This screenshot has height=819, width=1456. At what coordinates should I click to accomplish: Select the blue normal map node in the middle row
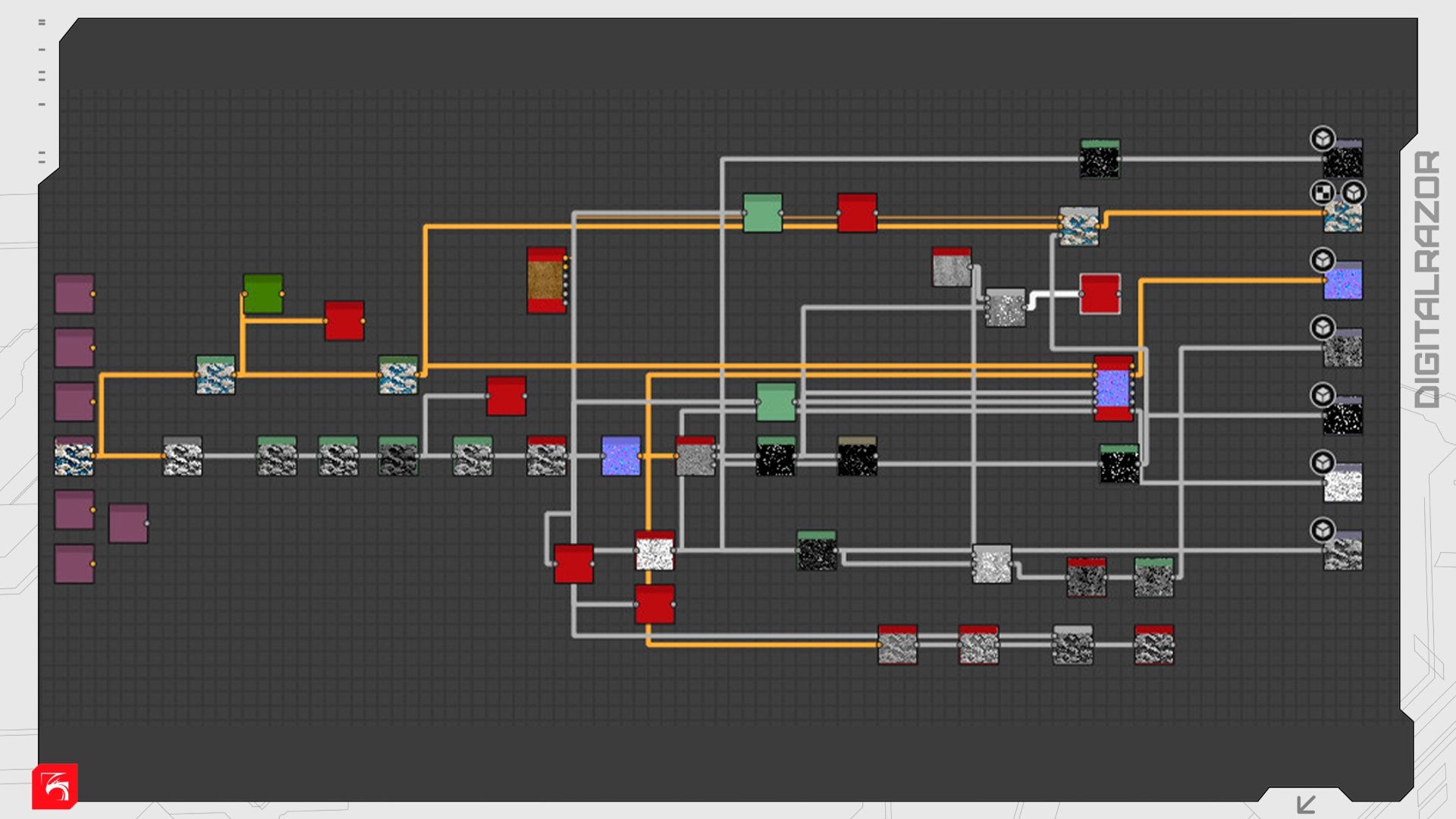click(x=620, y=456)
